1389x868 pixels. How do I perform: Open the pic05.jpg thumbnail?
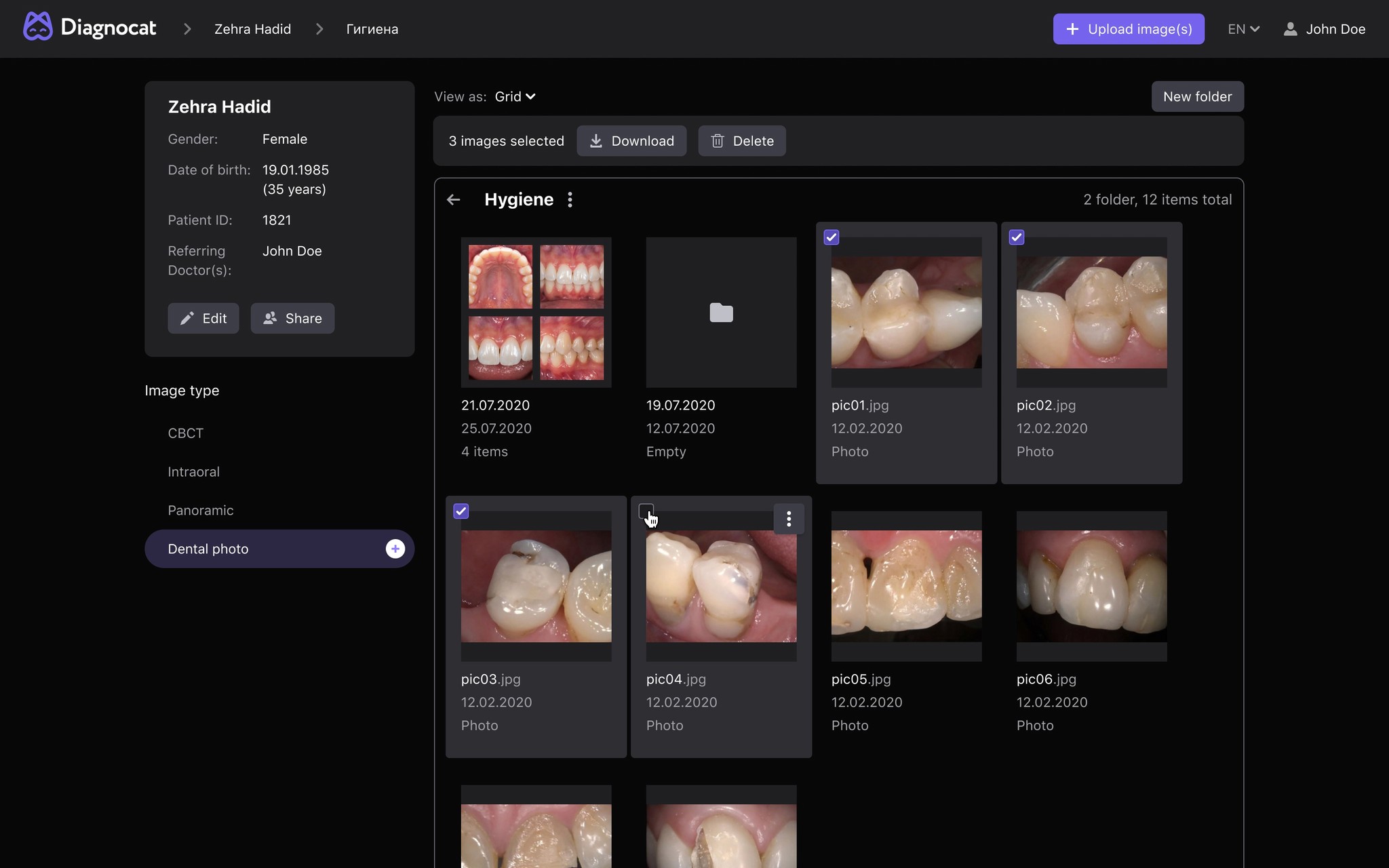pyautogui.click(x=906, y=586)
